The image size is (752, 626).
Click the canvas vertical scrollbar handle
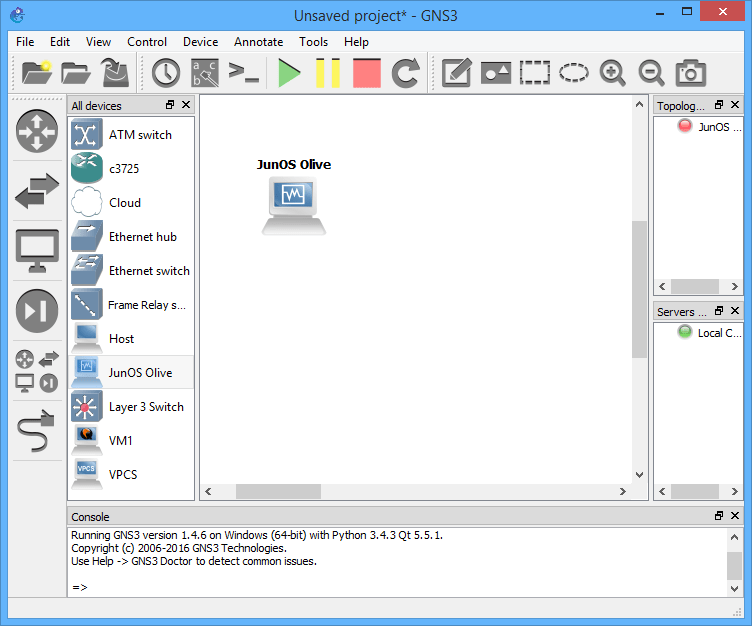[639, 288]
